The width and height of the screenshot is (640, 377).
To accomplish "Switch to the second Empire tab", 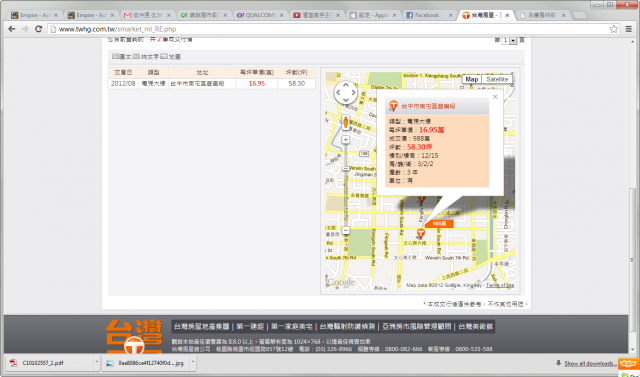I will coord(91,15).
